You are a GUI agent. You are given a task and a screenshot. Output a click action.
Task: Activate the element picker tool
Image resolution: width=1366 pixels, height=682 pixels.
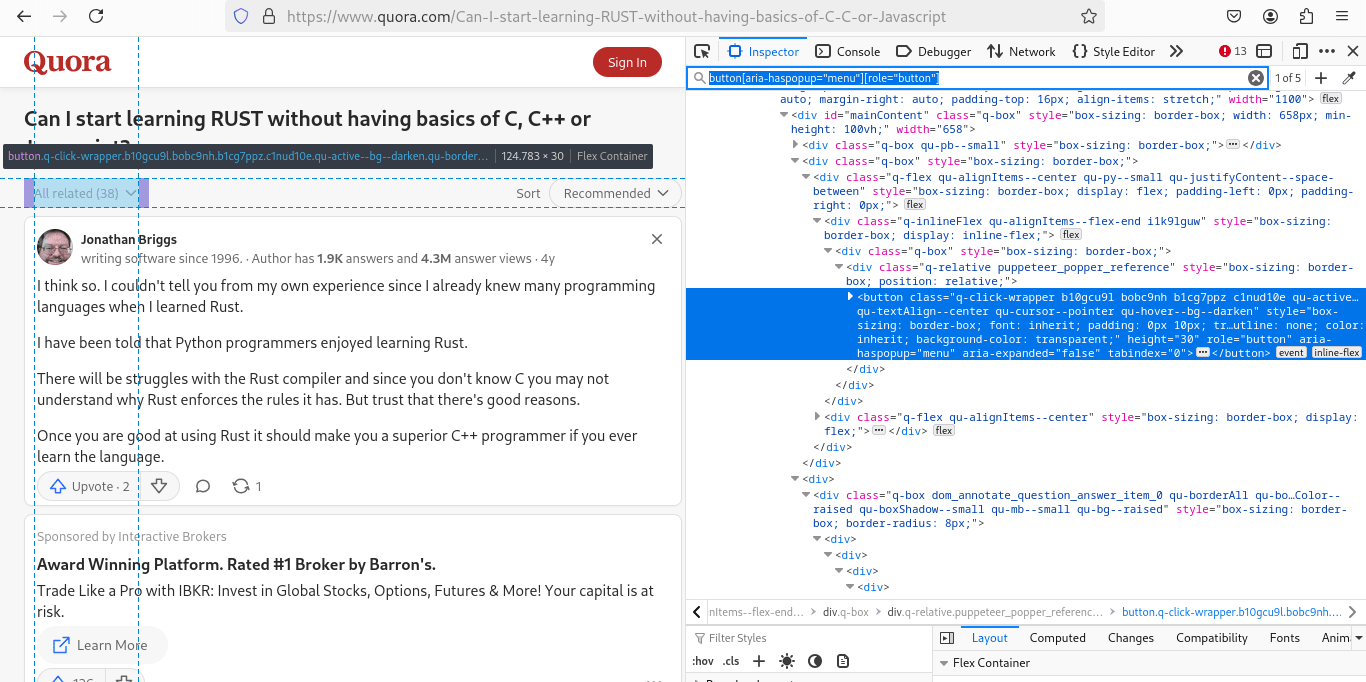click(x=702, y=51)
